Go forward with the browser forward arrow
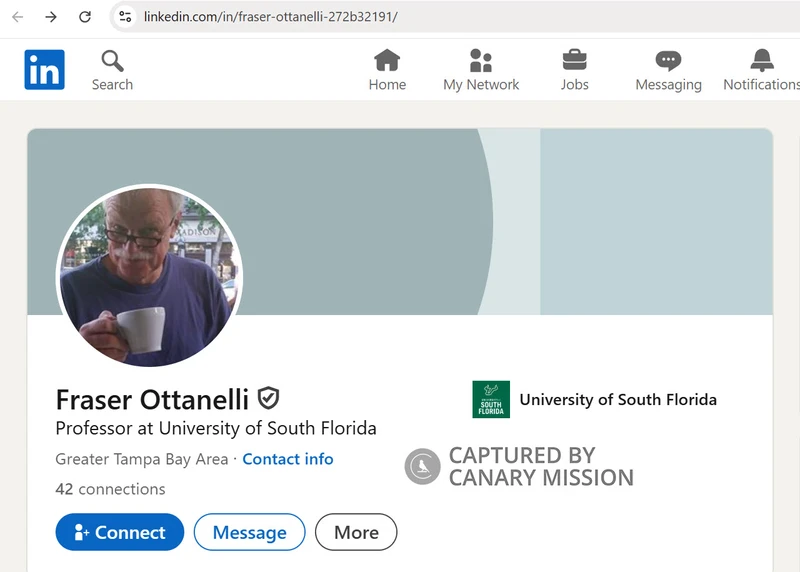The image size is (800, 572). click(51, 17)
